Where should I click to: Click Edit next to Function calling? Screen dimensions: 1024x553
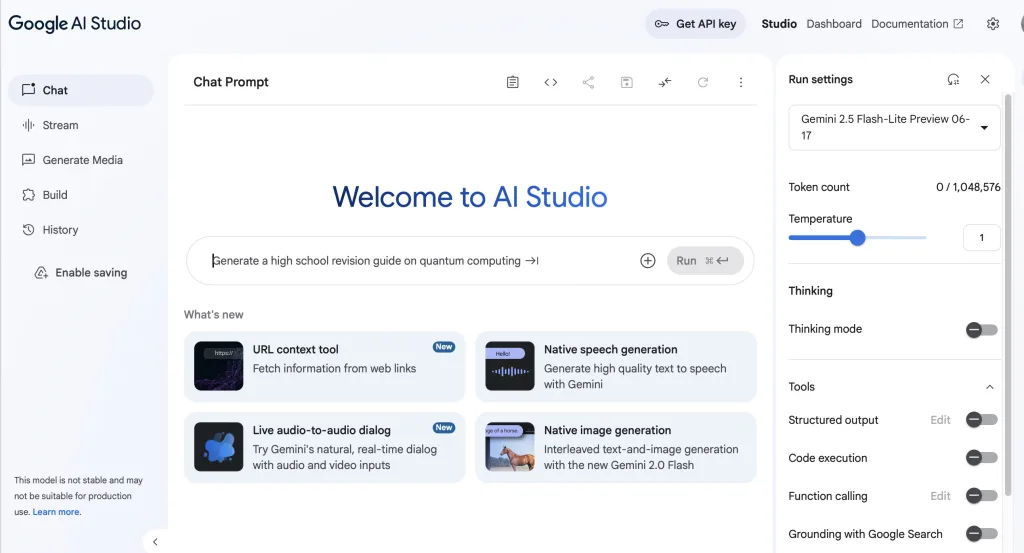coord(940,496)
